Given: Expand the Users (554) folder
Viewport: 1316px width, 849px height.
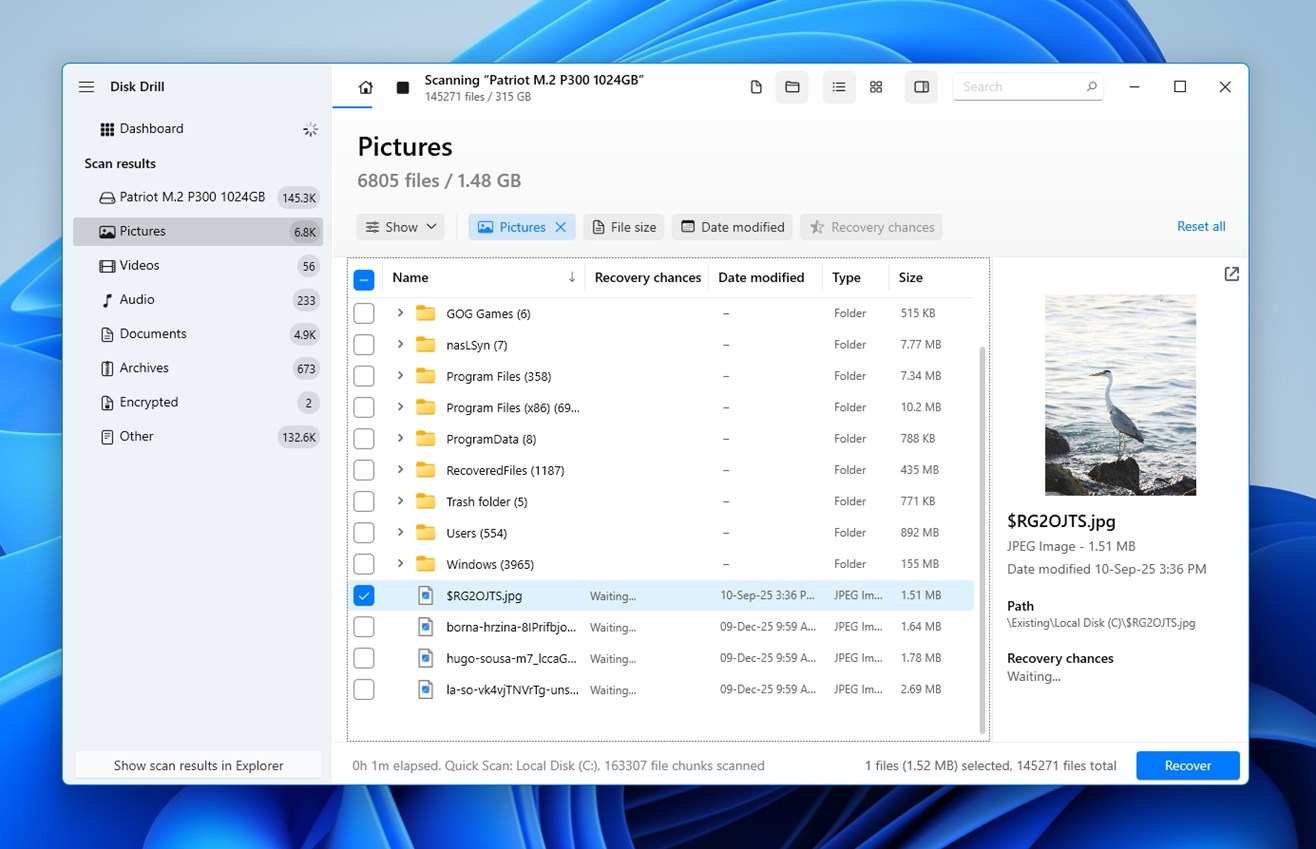Looking at the screenshot, I should pyautogui.click(x=400, y=533).
